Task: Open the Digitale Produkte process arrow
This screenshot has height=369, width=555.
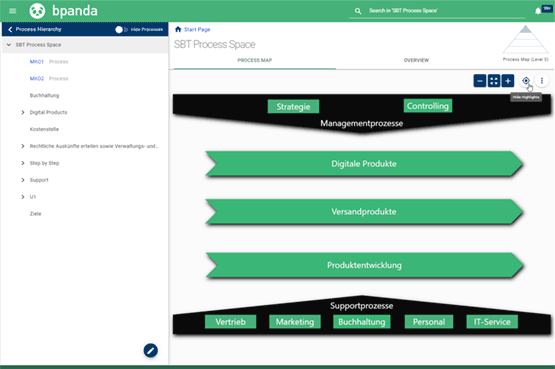Action: point(364,164)
